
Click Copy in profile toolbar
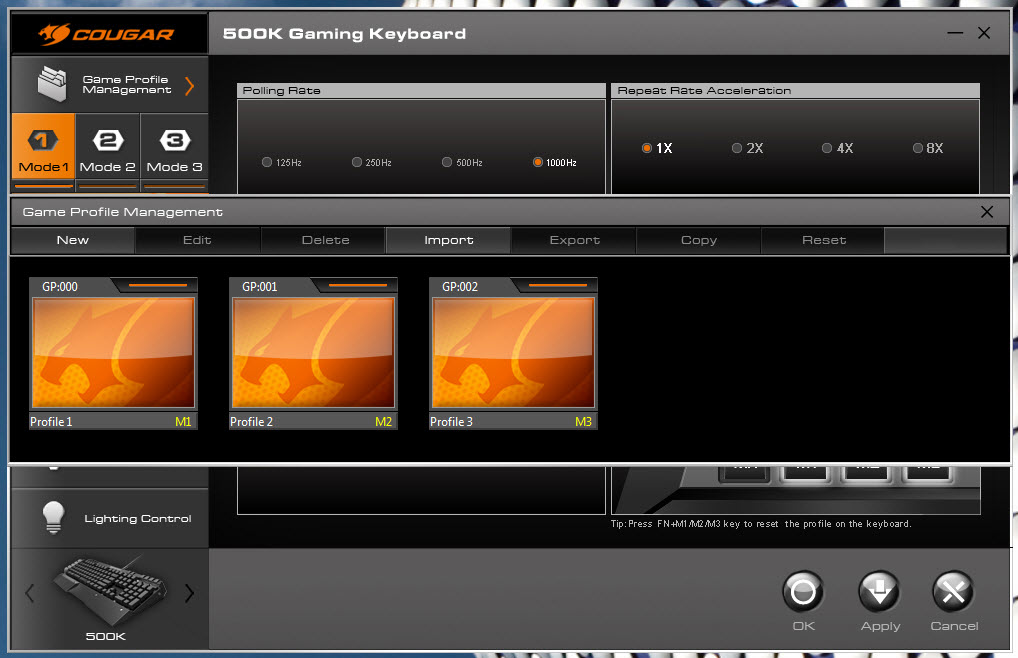click(699, 240)
